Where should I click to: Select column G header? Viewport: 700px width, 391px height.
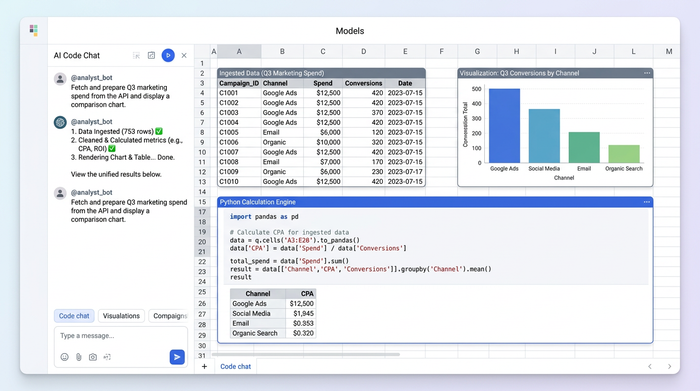[x=477, y=51]
